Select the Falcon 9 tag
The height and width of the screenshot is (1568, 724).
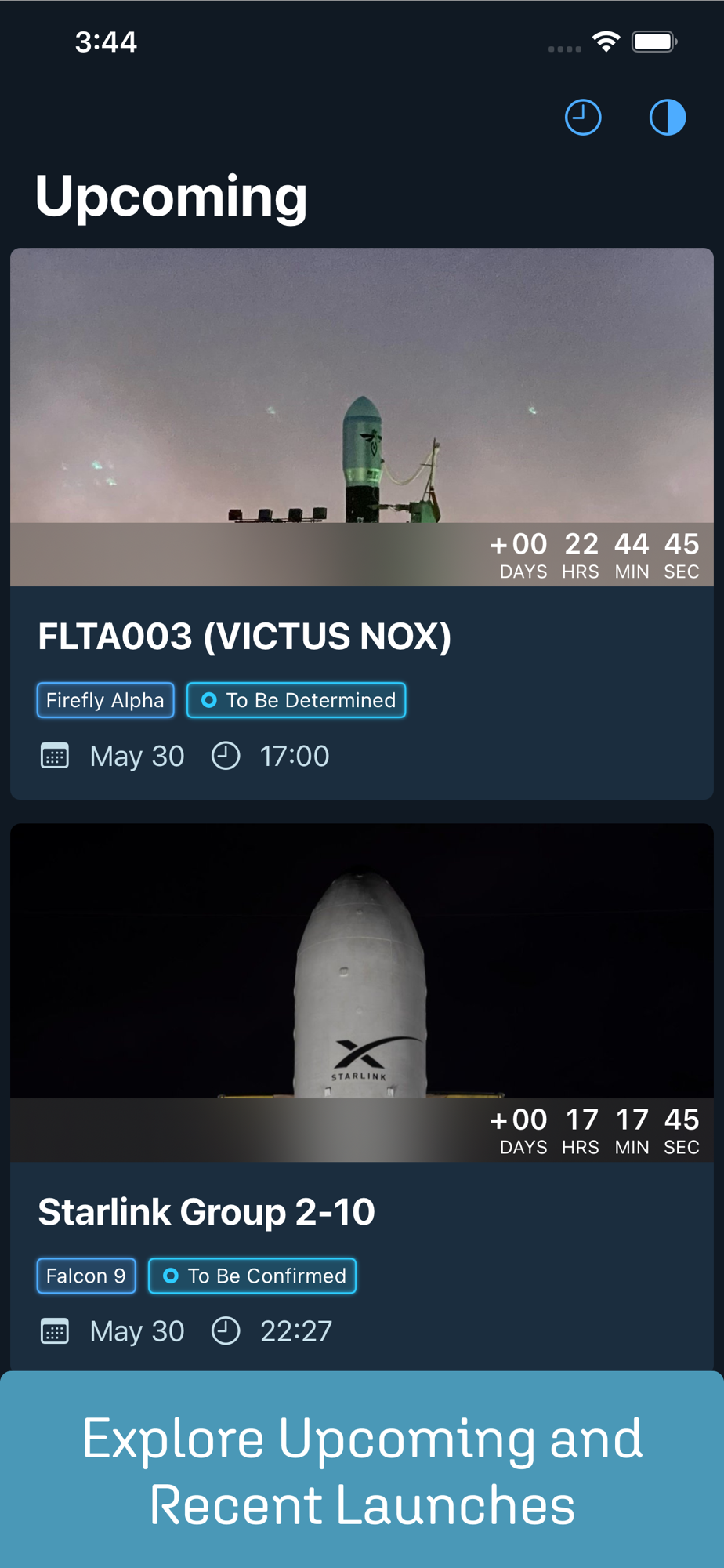(x=86, y=1276)
